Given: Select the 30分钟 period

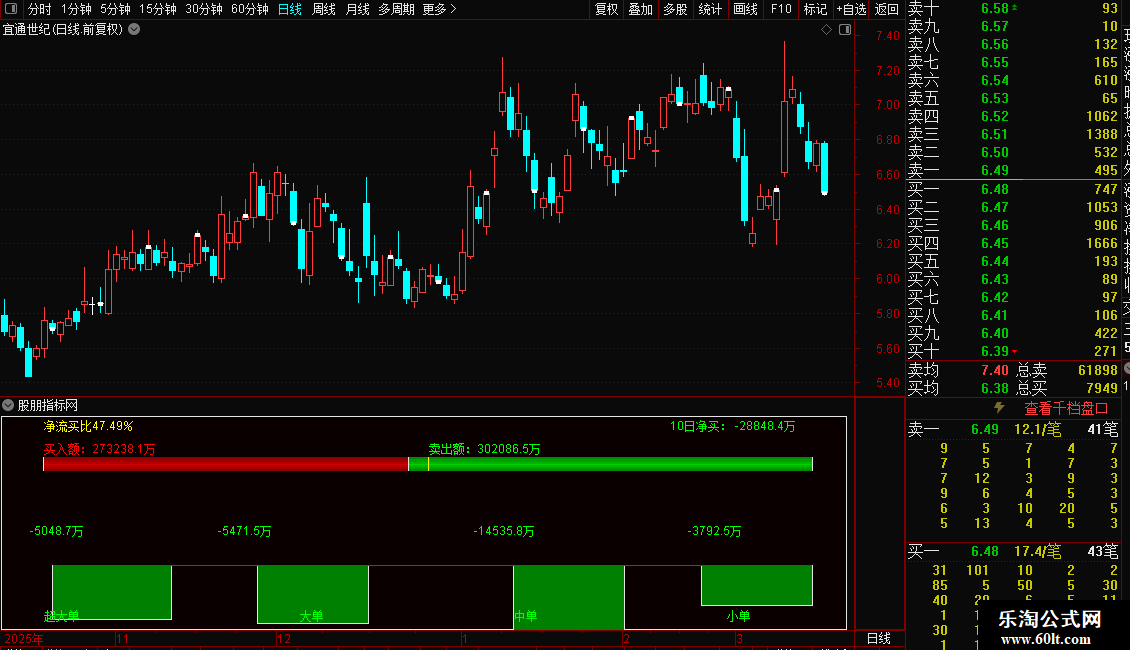Looking at the screenshot, I should point(203,9).
